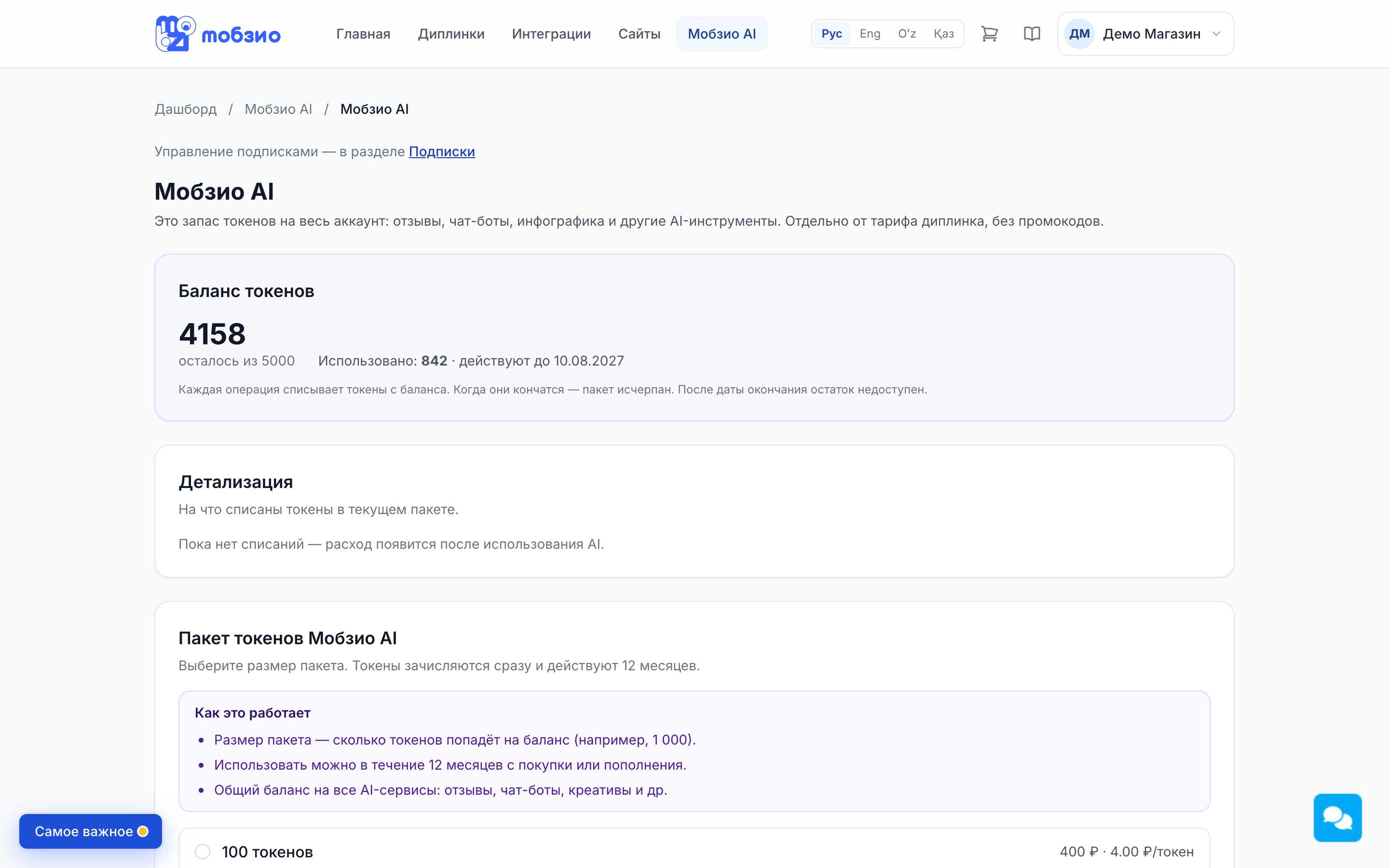This screenshot has height=868, width=1389.
Task: Open the book documentation icon
Action: pos(1032,34)
